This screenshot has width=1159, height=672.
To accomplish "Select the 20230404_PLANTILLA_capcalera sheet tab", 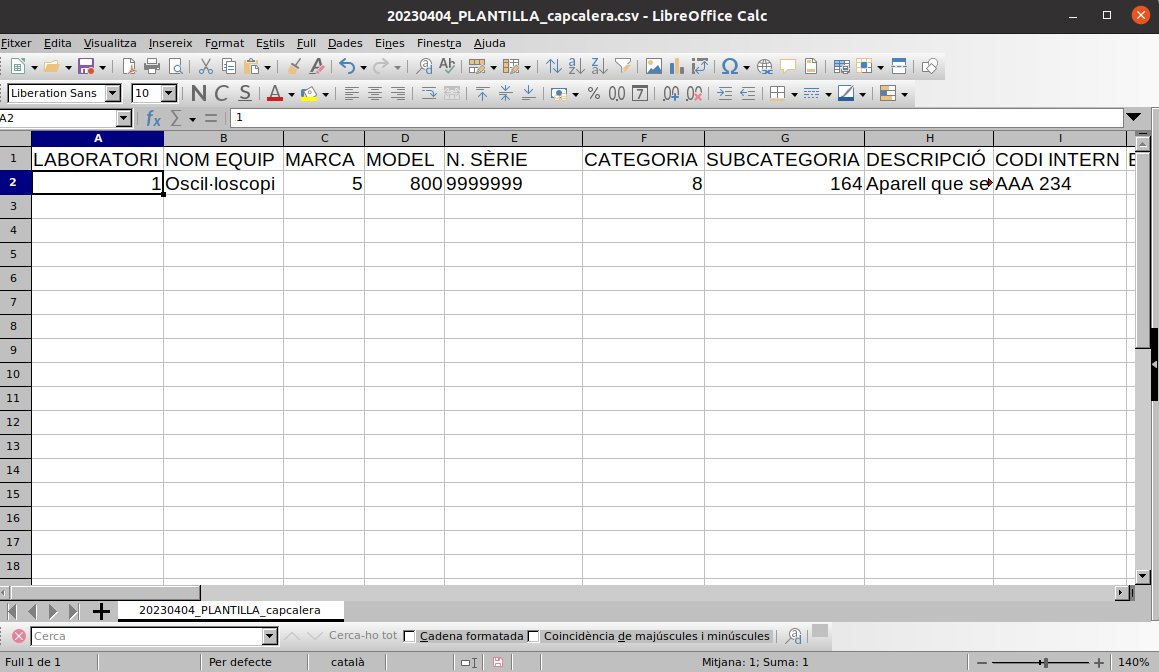I will click(x=230, y=610).
